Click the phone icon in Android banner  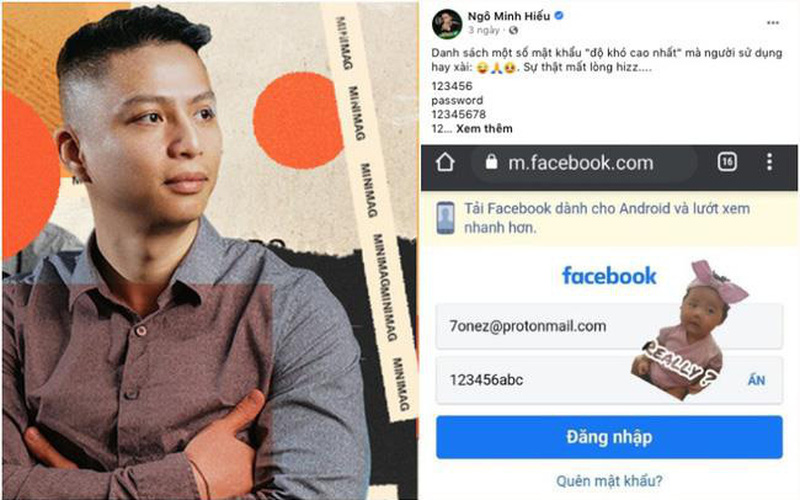point(445,218)
